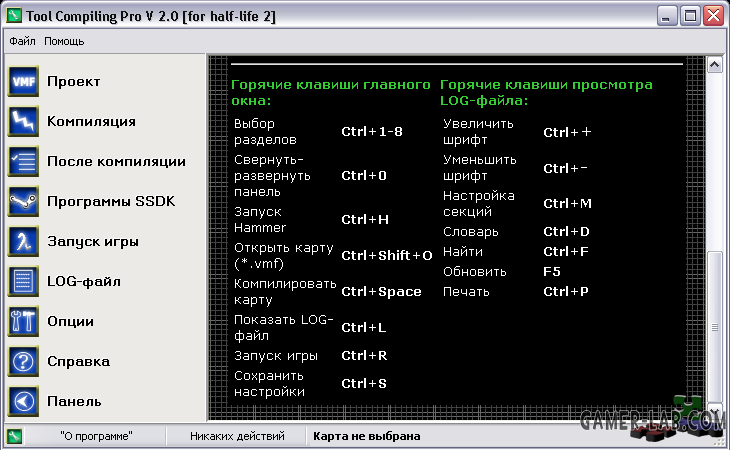Click the back-arrow Panel icon
The width and height of the screenshot is (730, 450).
click(23, 401)
